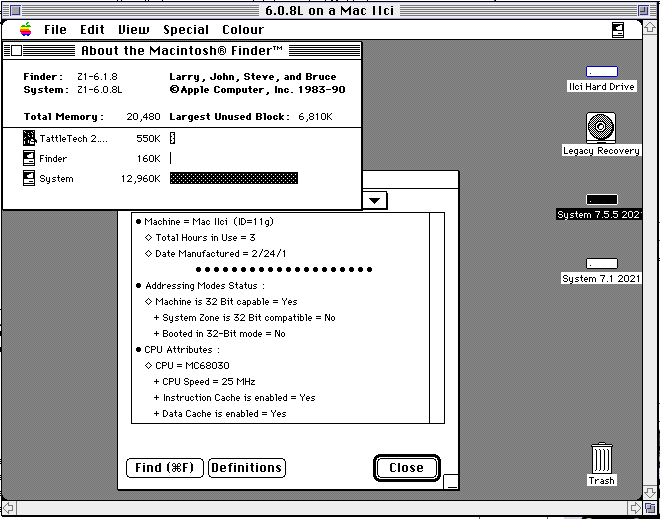The height and width of the screenshot is (519, 660).
Task: Click the System memory usage bar
Action: click(x=234, y=178)
